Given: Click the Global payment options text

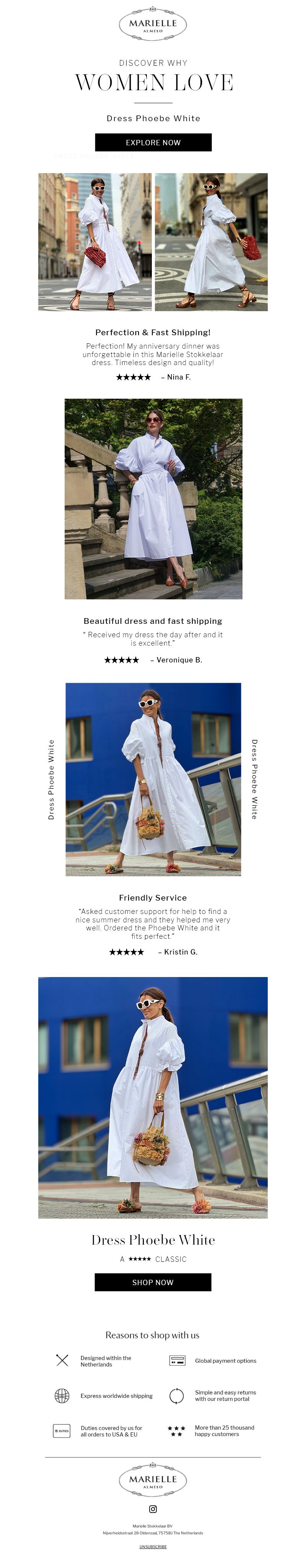Looking at the screenshot, I should point(226,1360).
